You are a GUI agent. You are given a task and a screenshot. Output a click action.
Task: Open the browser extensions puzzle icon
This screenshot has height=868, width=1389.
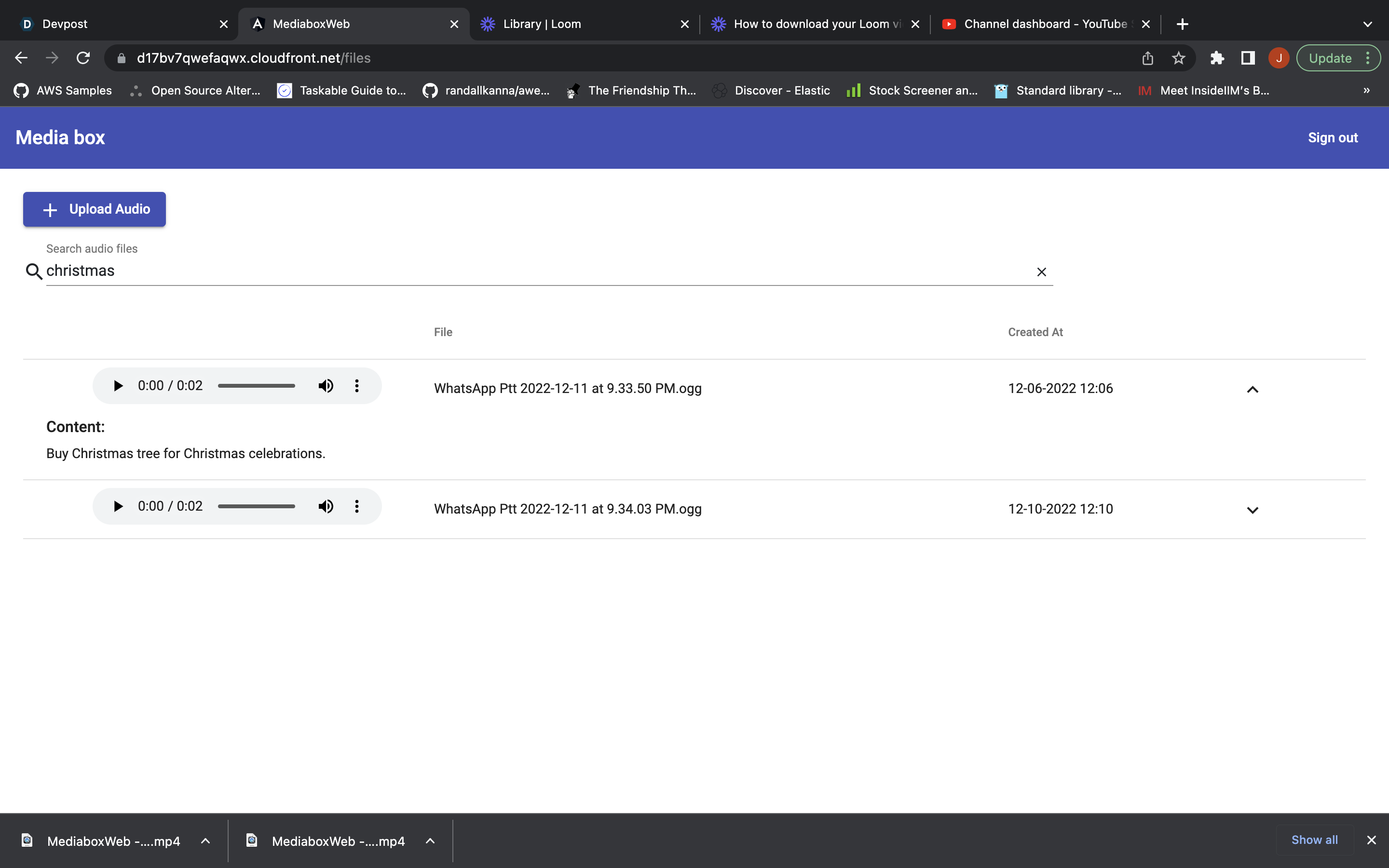point(1217,58)
